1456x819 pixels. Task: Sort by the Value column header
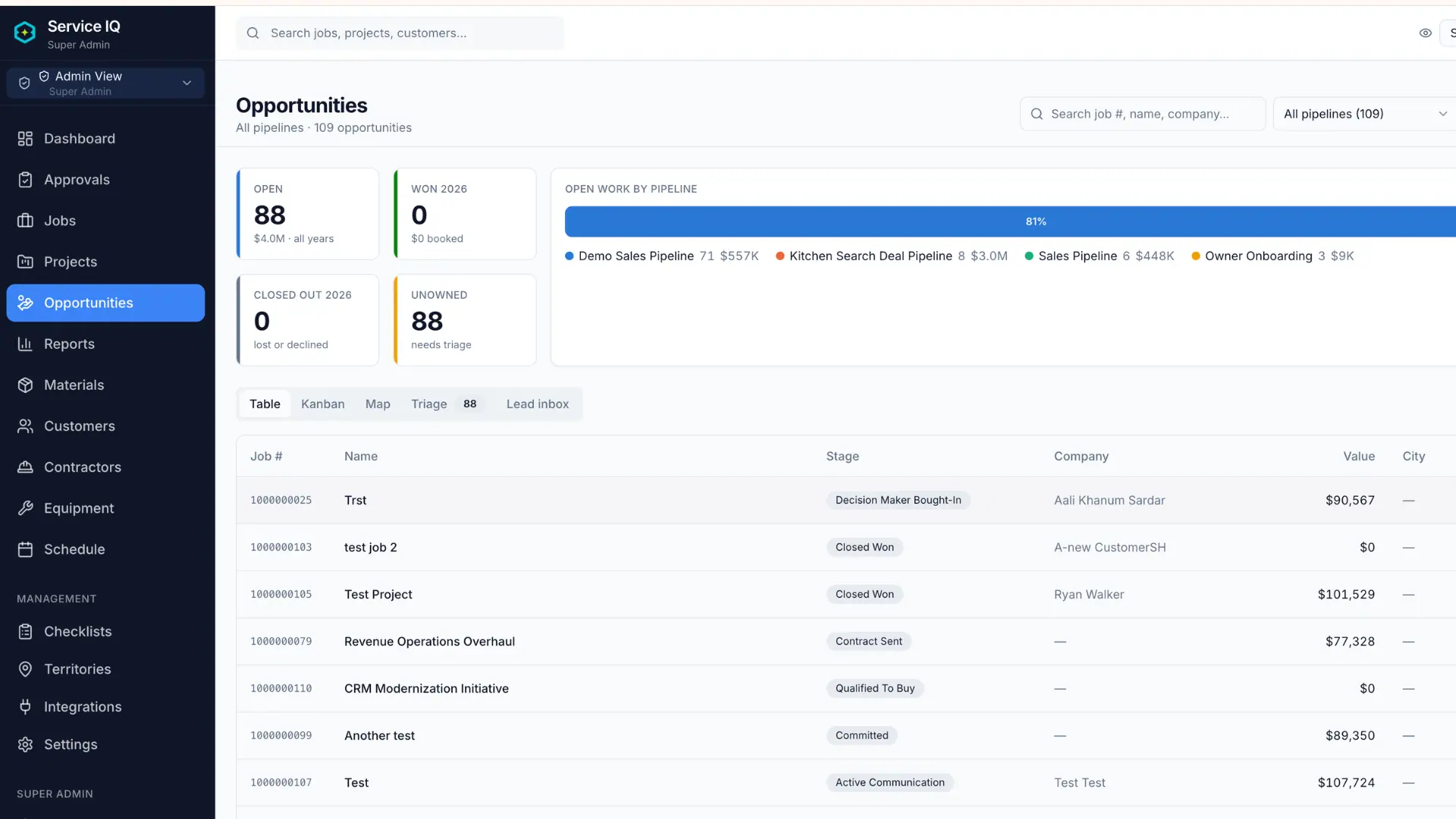click(x=1358, y=457)
